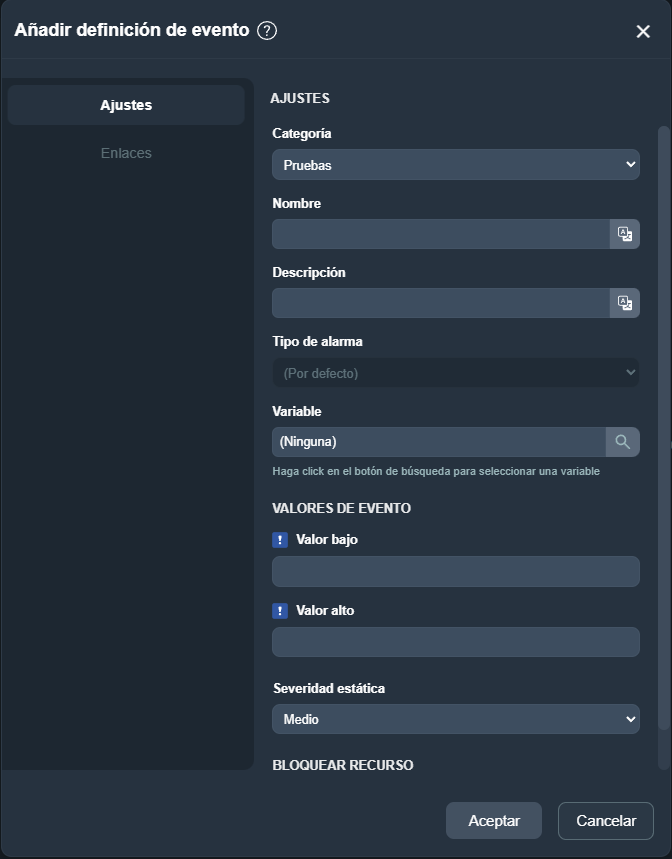Viewport: 672px width, 859px height.
Task: Click the Valor alto exclamation icon
Action: point(280,611)
